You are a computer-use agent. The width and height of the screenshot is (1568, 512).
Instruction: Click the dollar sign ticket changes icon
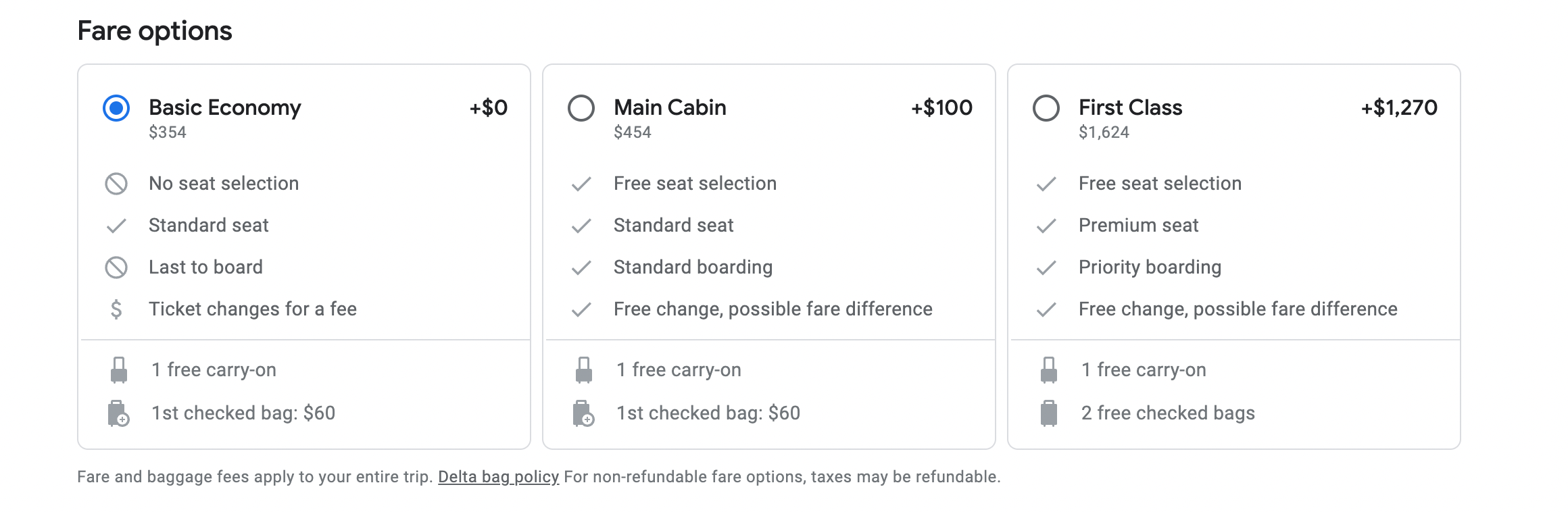(x=116, y=309)
